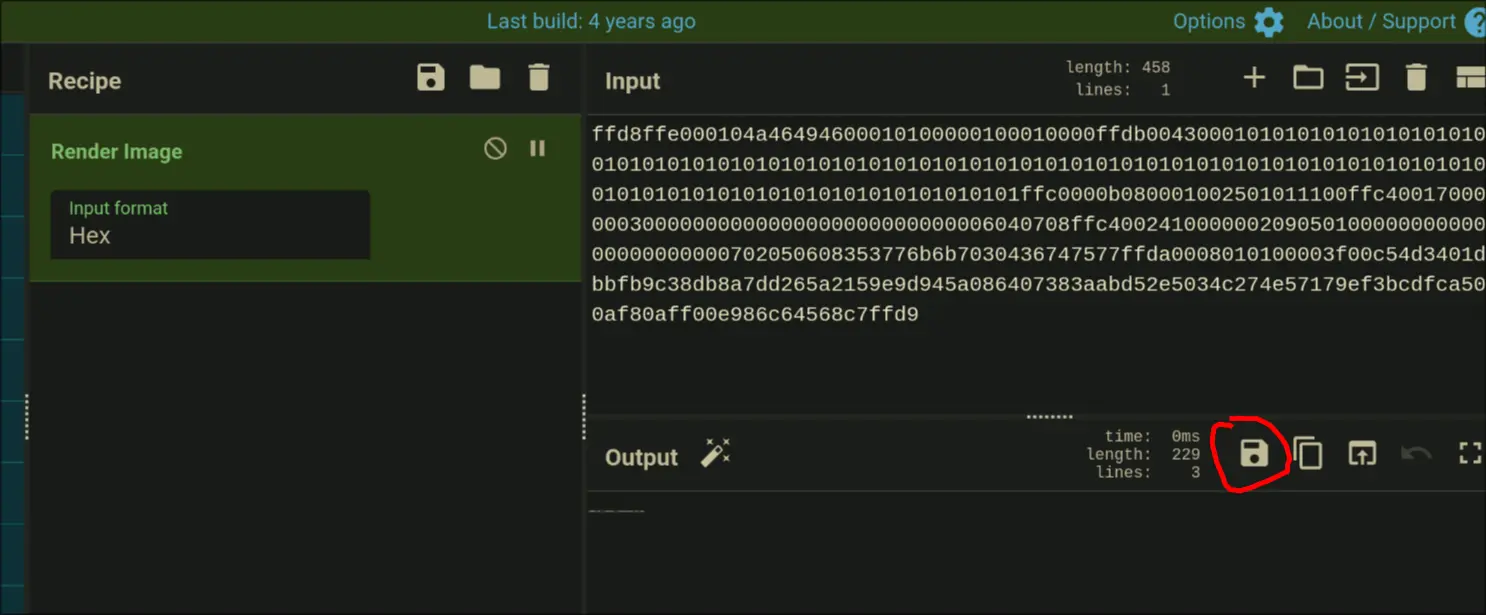This screenshot has height=615, width=1486.
Task: Undo the last output change
Action: coord(1416,454)
